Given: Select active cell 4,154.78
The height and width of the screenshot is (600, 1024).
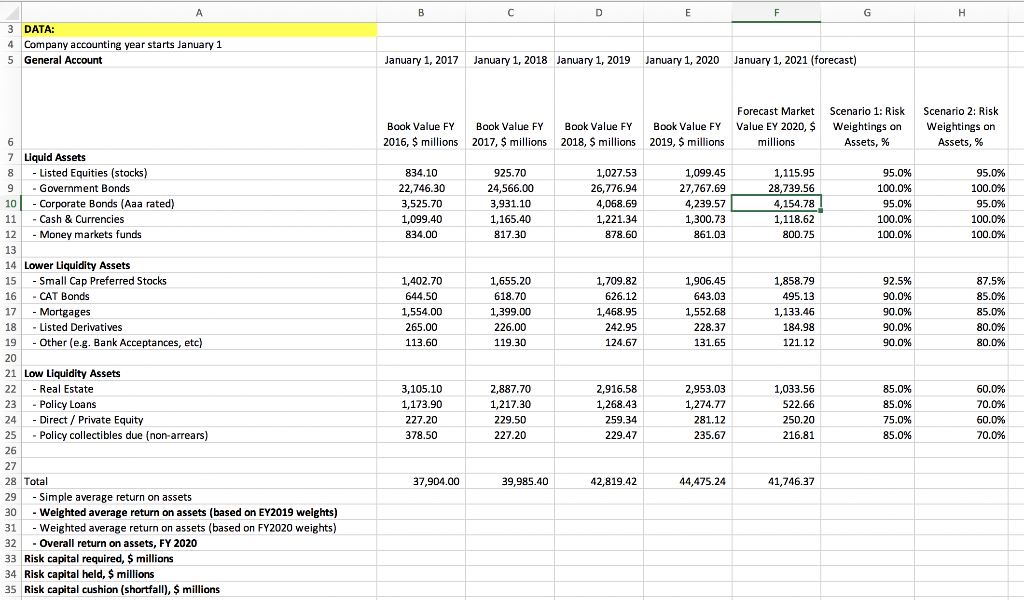Looking at the screenshot, I should [776, 204].
